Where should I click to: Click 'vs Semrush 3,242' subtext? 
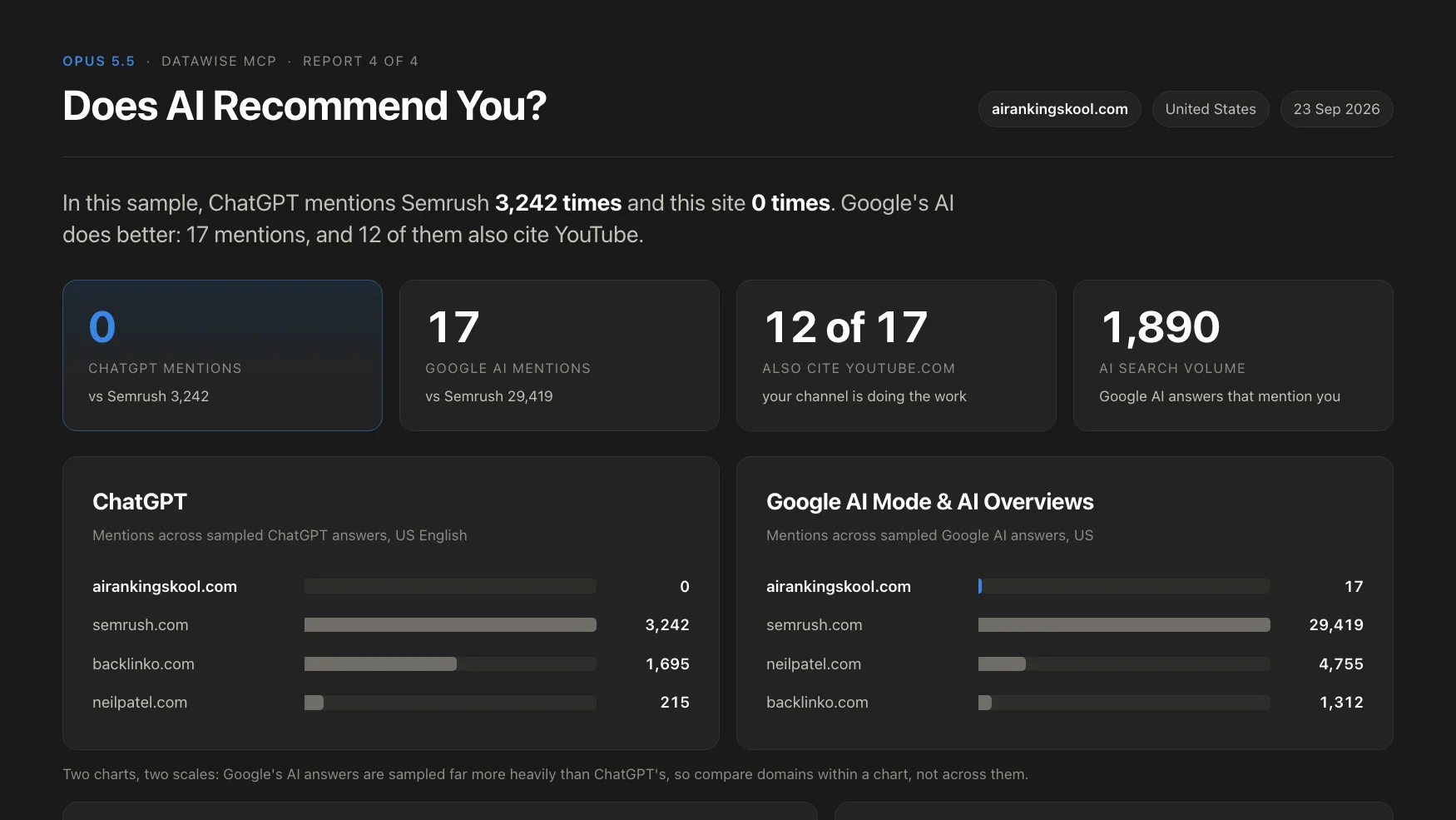[149, 396]
